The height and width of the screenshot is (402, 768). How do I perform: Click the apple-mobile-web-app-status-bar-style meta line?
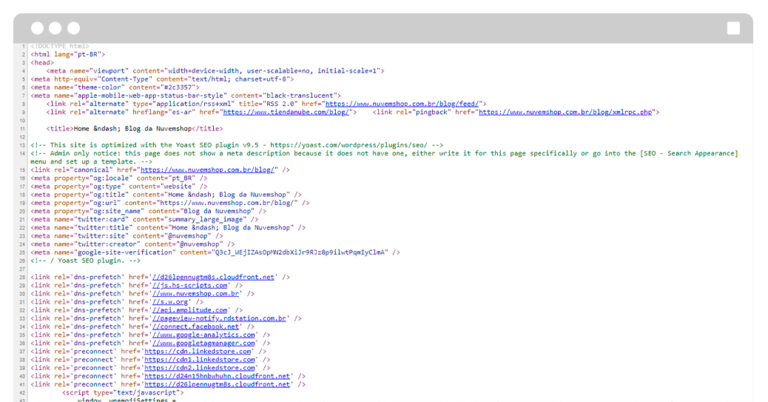click(x=186, y=95)
